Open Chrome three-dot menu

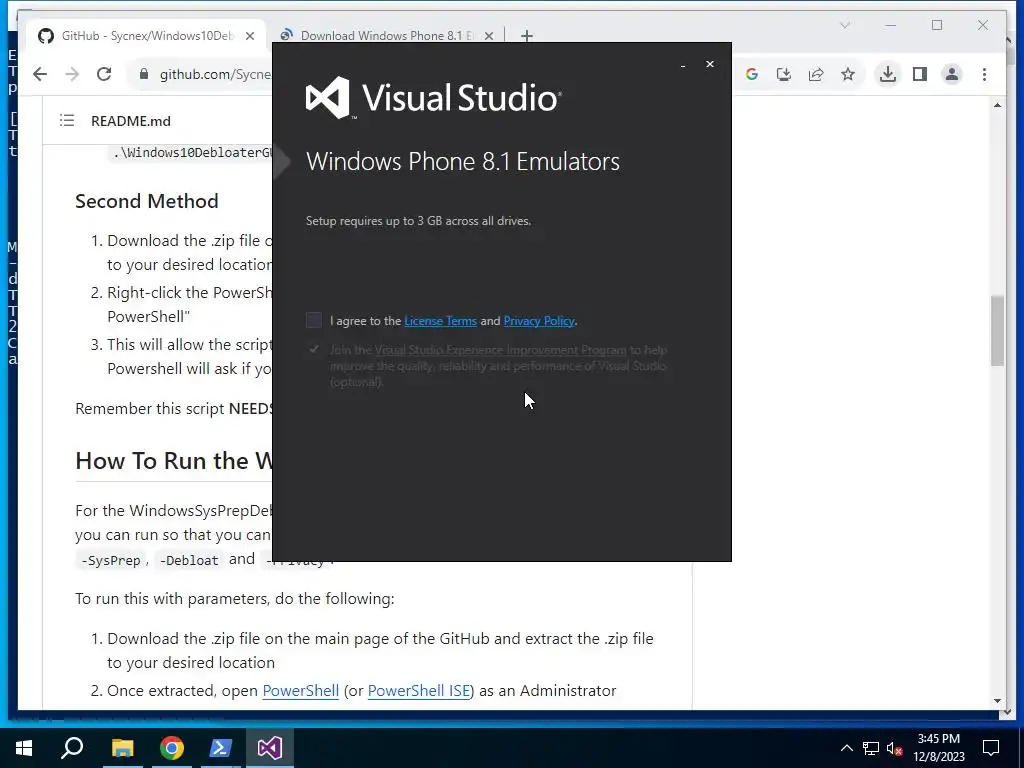[984, 74]
